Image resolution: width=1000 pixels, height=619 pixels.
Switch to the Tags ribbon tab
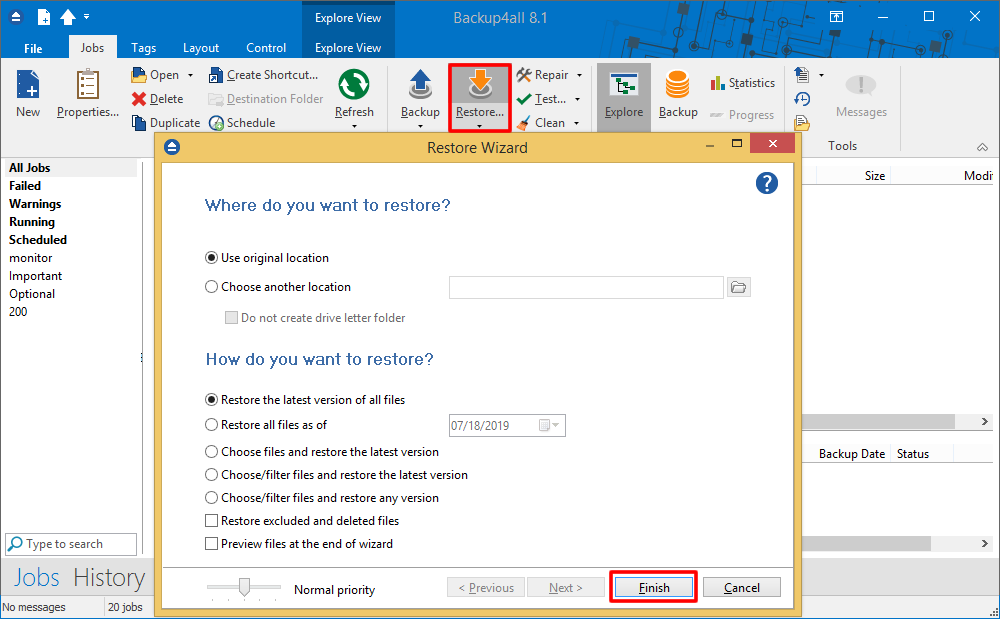[143, 48]
